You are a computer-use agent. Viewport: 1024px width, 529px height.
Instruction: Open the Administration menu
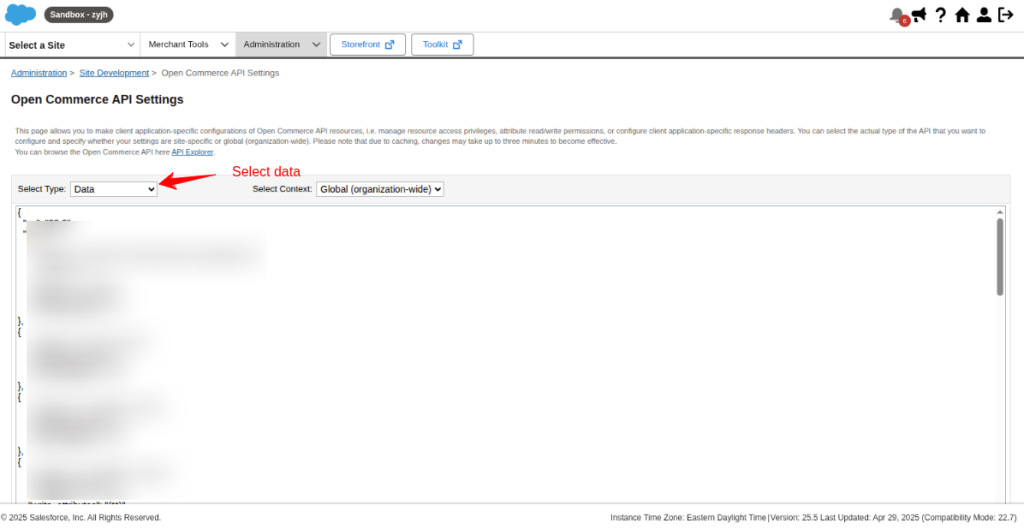tap(281, 45)
